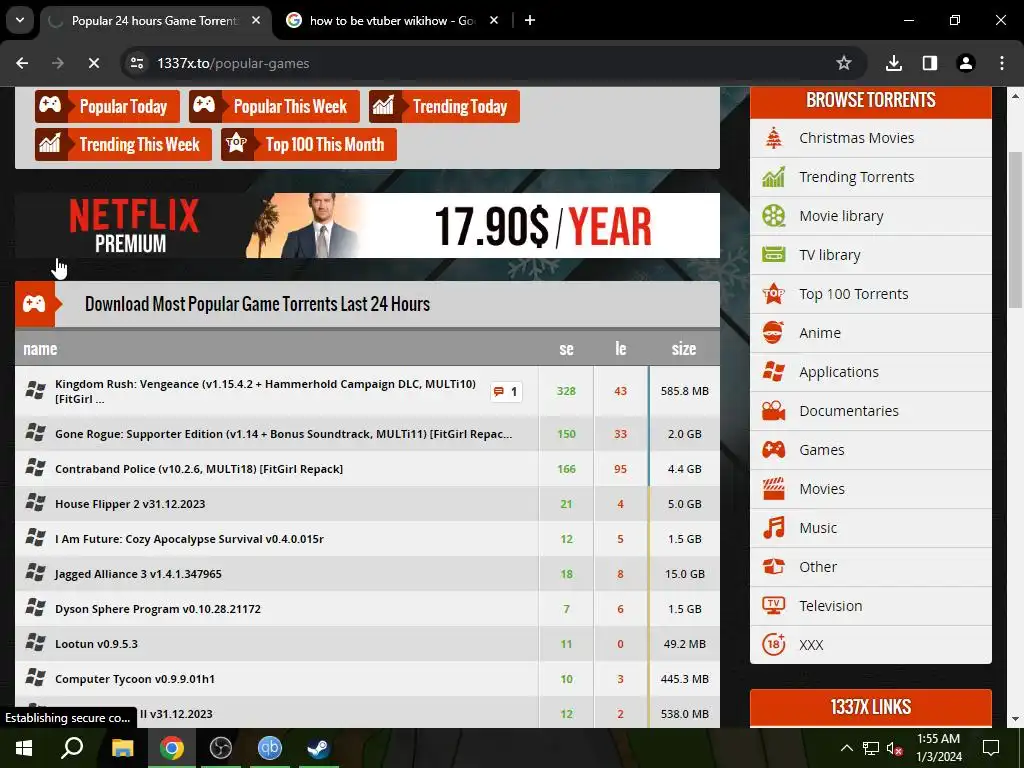Open Chrome downloads
This screenshot has height=768, width=1024.
click(x=893, y=63)
